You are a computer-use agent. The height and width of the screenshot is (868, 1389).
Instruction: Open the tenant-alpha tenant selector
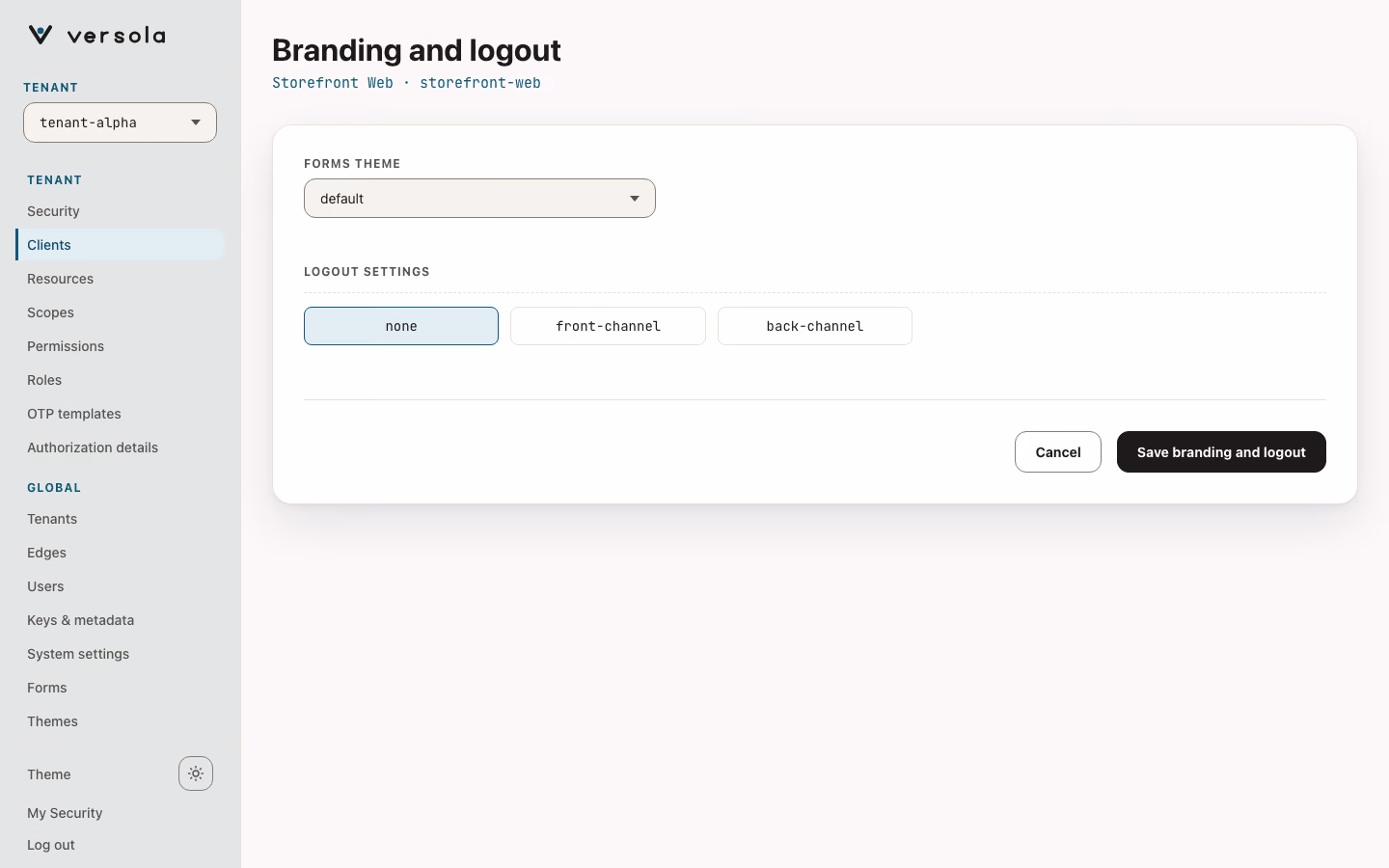120,122
